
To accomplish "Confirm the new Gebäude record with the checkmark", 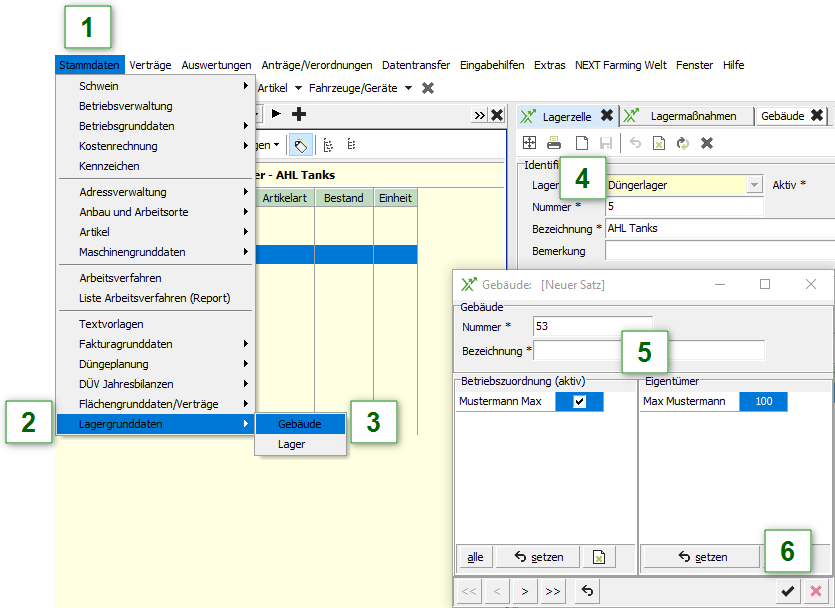I will coord(788,591).
